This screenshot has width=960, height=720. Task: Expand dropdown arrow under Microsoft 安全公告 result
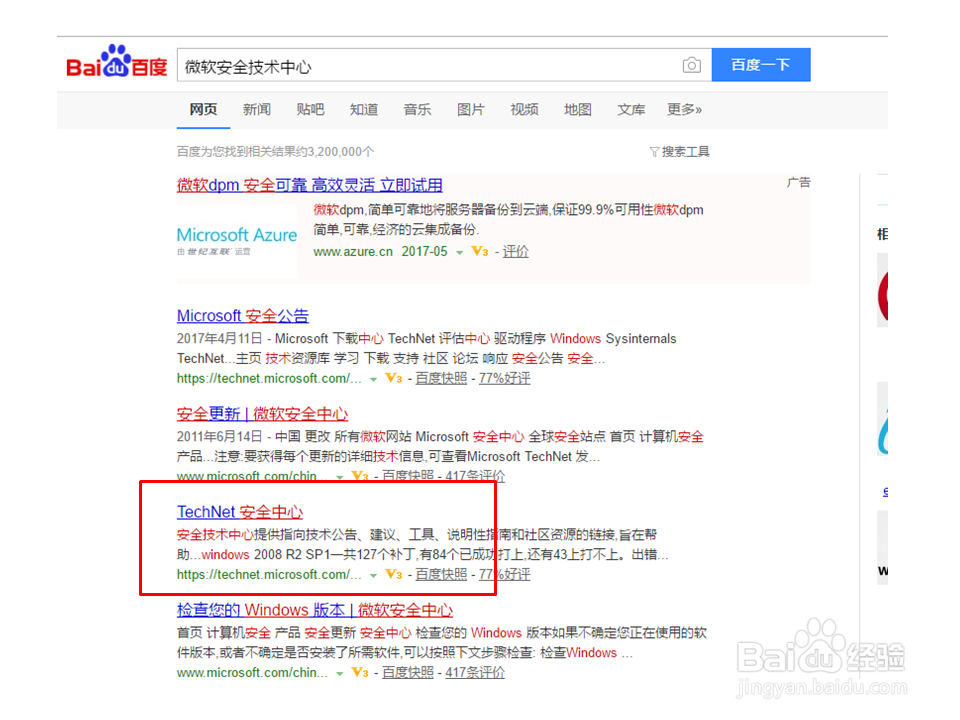(373, 380)
